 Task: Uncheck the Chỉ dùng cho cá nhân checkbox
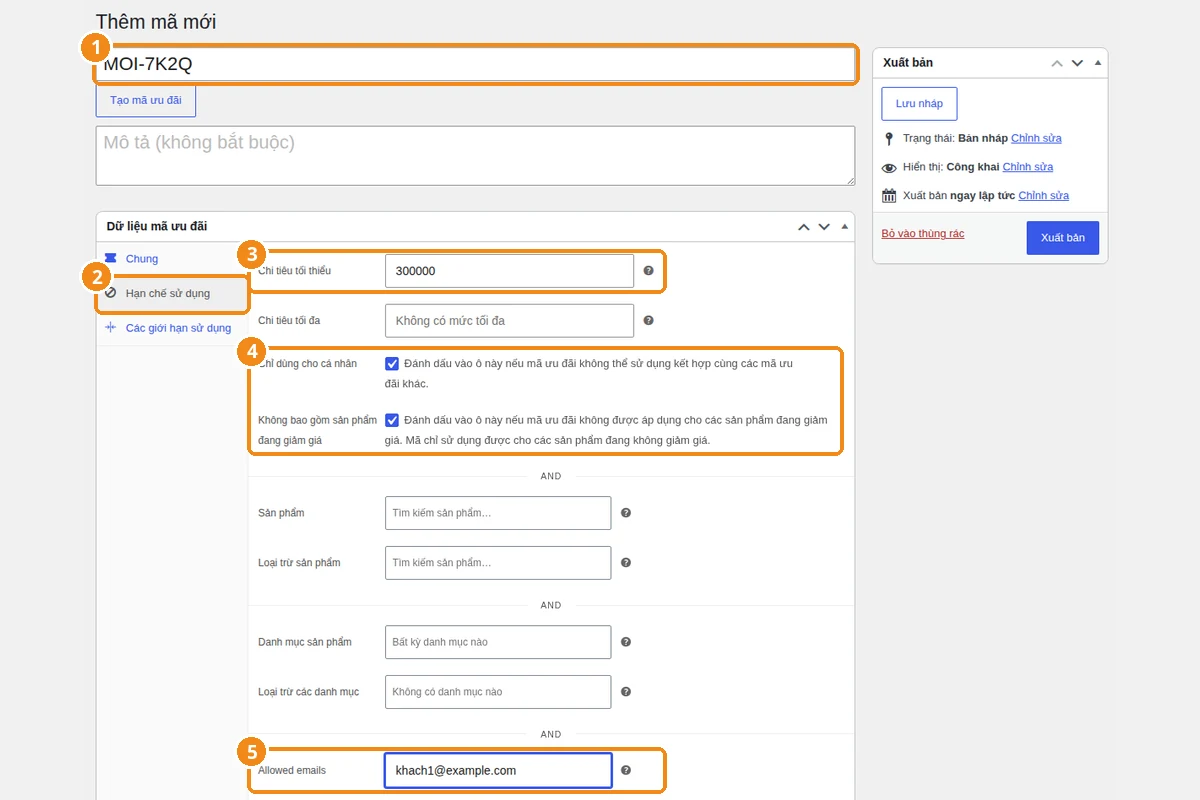392,364
